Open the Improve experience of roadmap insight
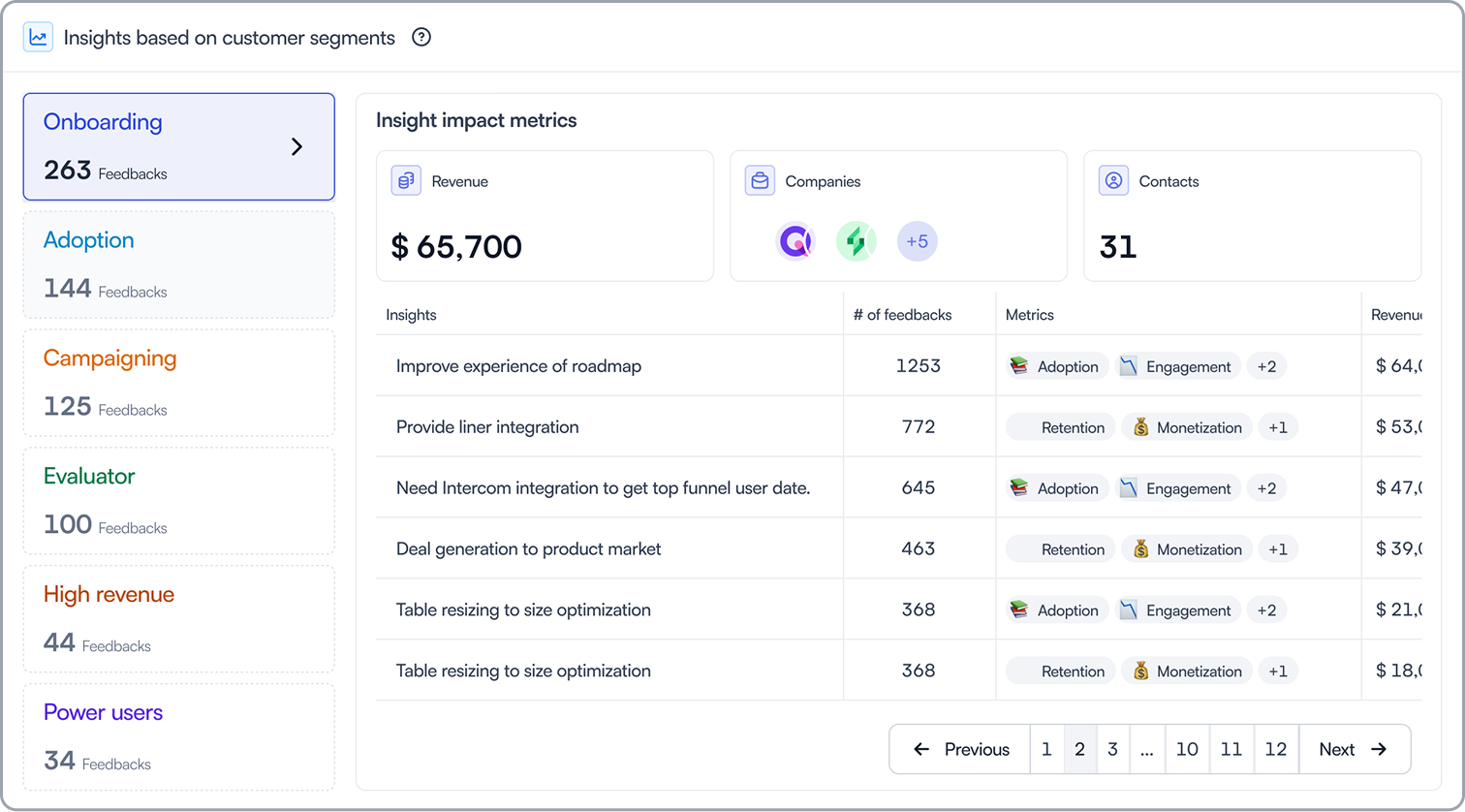Viewport: 1465px width, 812px height. (x=518, y=366)
